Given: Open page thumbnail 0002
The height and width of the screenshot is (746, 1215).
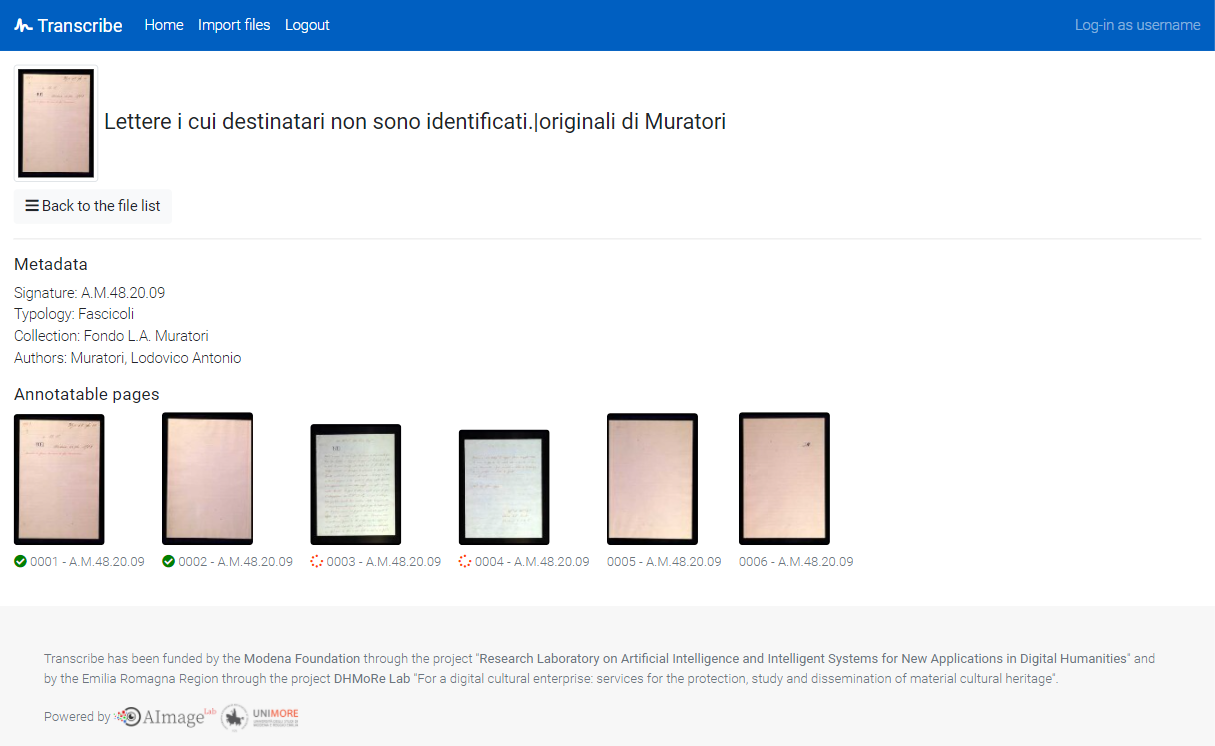Looking at the screenshot, I should (207, 478).
